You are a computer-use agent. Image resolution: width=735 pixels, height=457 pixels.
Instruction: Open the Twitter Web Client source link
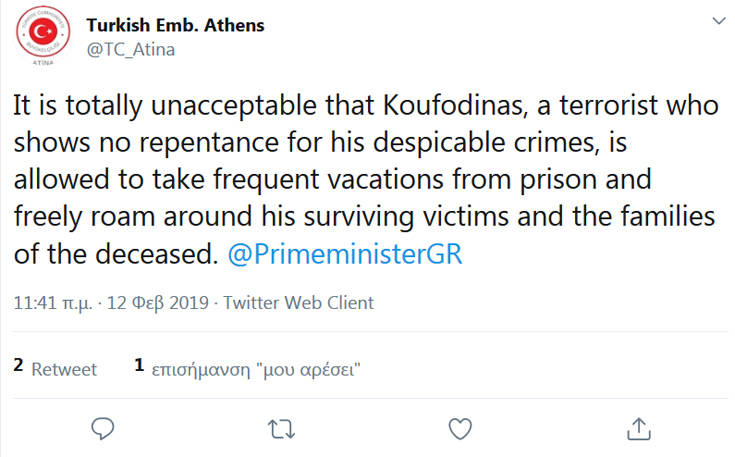299,302
